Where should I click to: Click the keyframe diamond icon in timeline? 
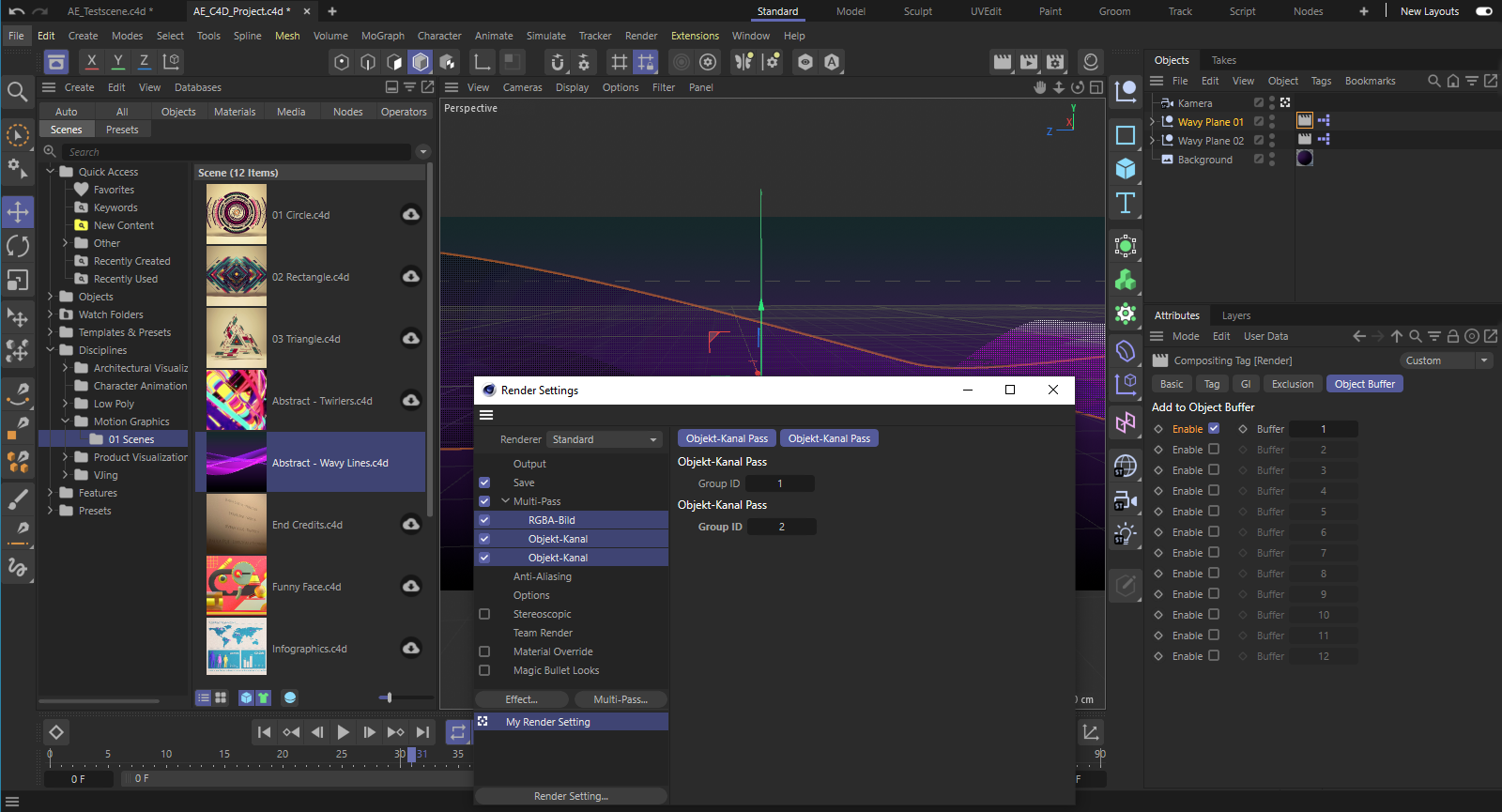click(x=56, y=732)
